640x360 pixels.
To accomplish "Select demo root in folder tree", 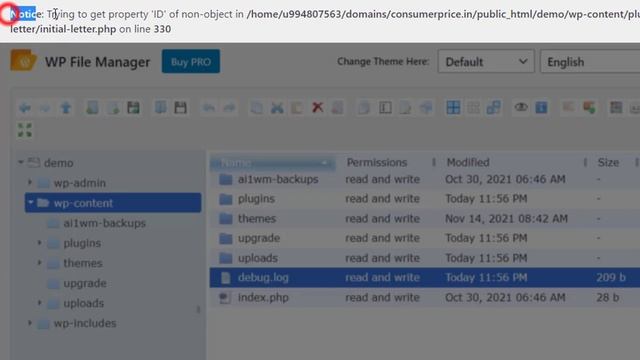I will pyautogui.click(x=59, y=163).
